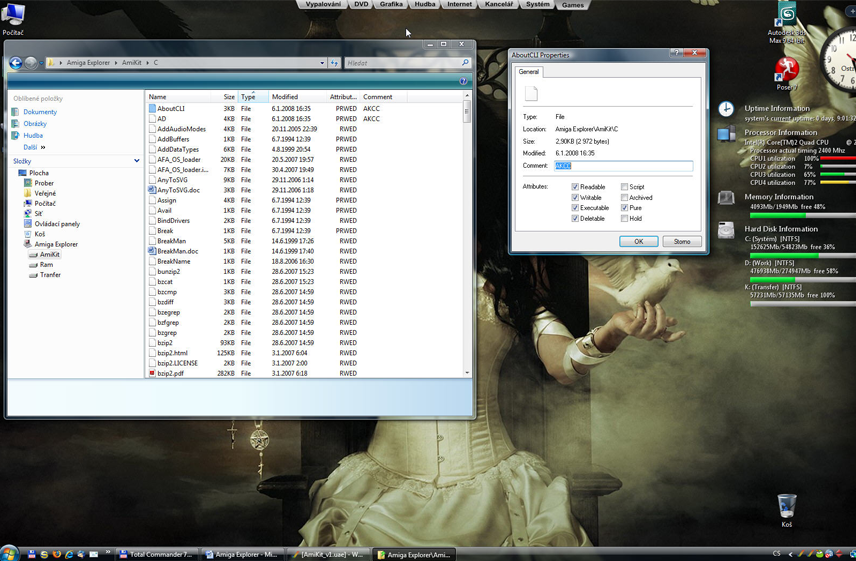Uncheck the Writable attribute
Viewport: 856px width, 561px height.
[575, 198]
